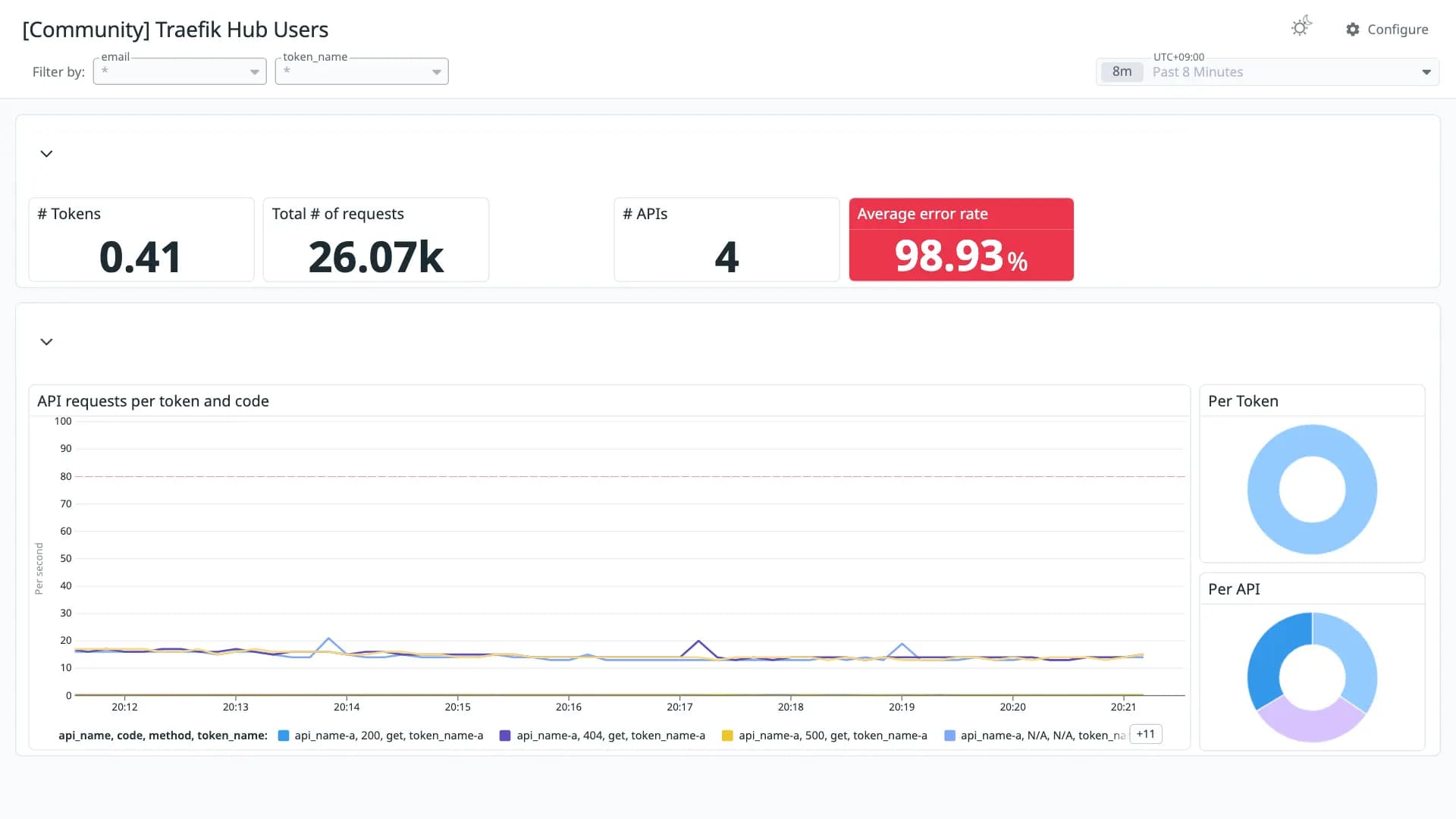Click the # Tokens value 0.41

pyautogui.click(x=140, y=257)
